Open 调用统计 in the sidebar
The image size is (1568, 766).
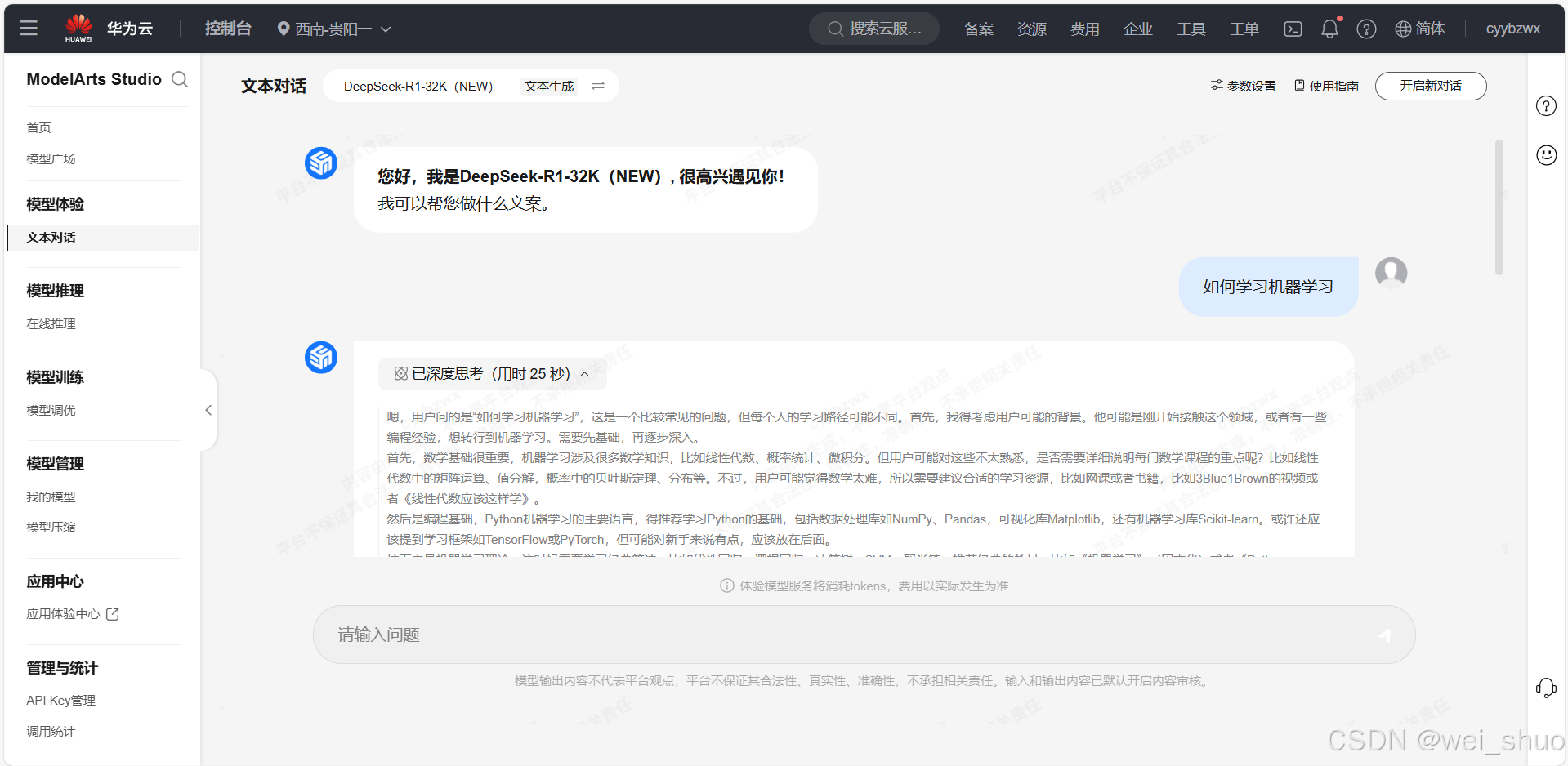click(51, 731)
